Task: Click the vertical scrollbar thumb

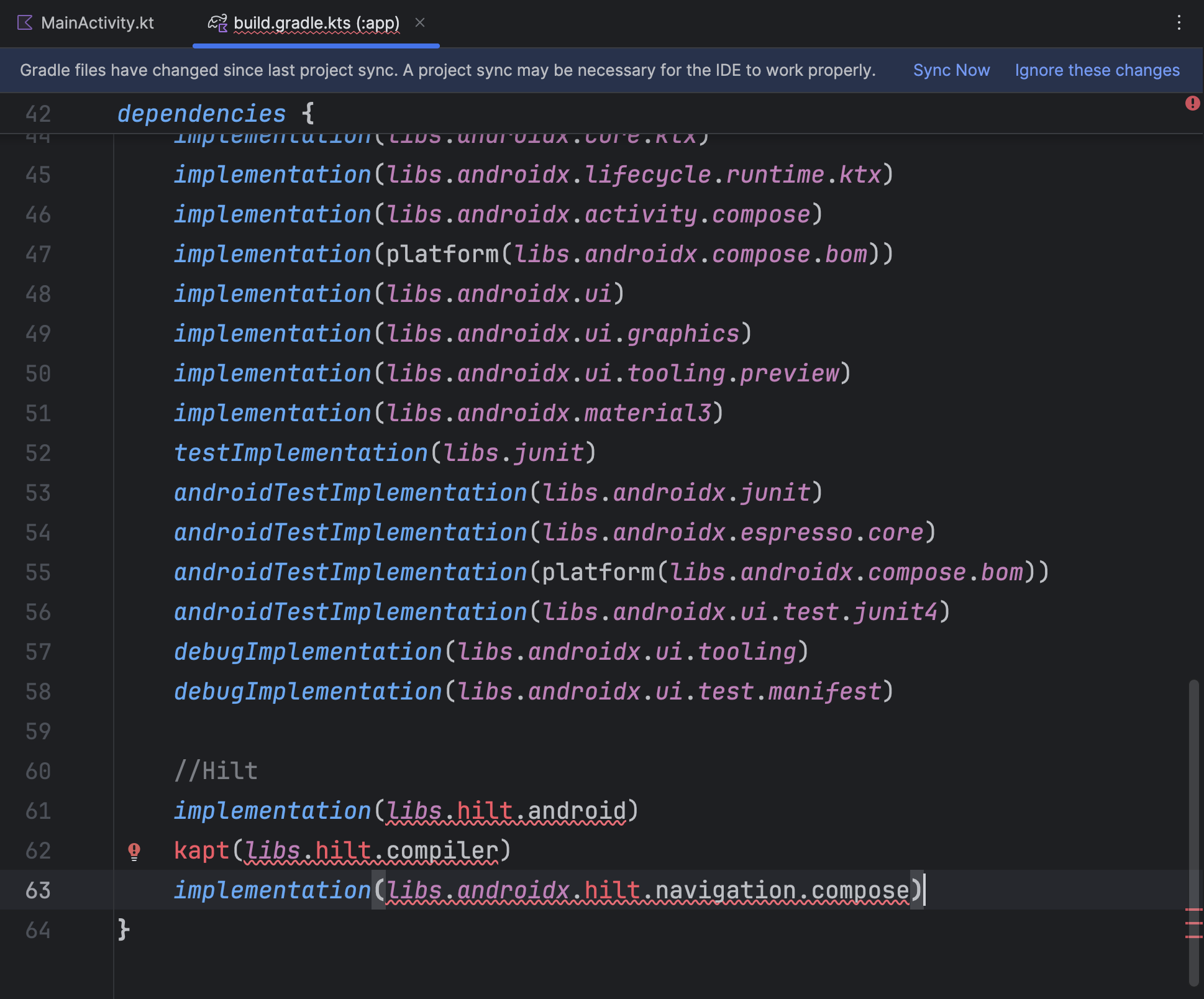Action: click(1193, 808)
